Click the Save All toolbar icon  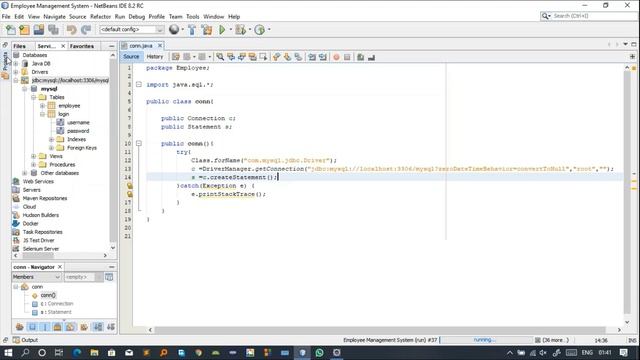click(53, 30)
